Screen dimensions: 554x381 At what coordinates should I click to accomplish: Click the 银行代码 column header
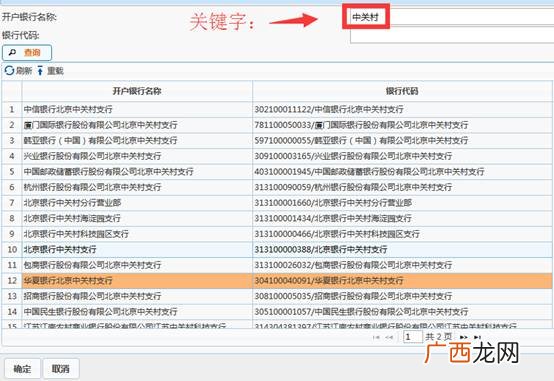coord(402,91)
